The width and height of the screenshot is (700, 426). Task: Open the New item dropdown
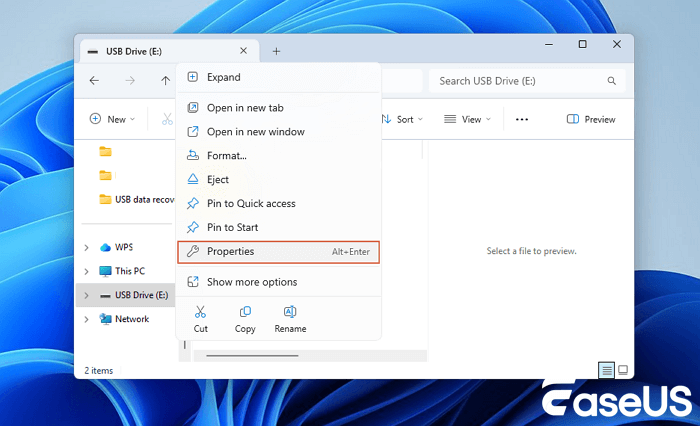point(112,119)
